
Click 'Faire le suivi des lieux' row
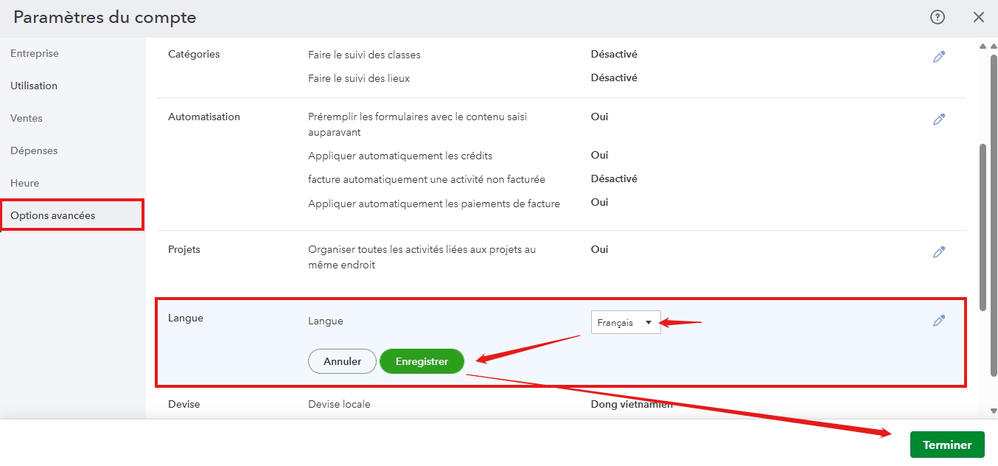358,78
